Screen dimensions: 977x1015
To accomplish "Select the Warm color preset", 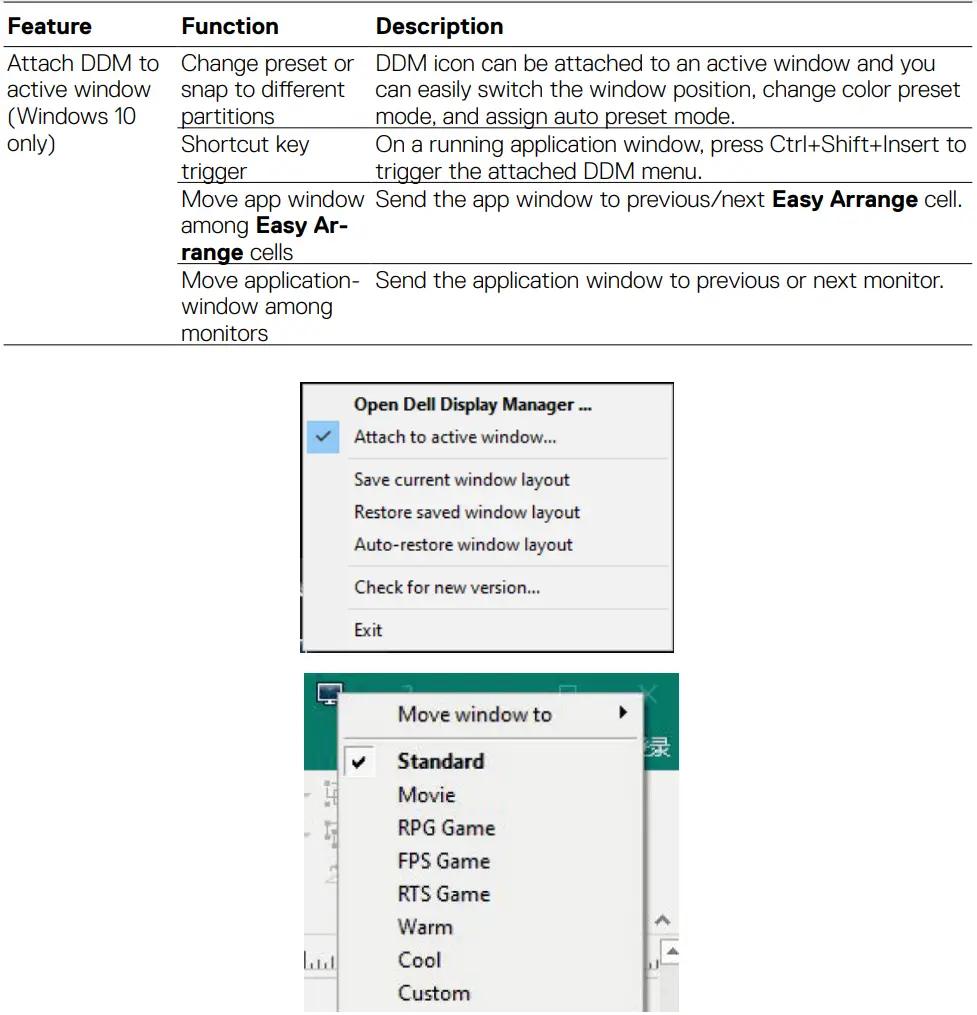I will [x=425, y=926].
